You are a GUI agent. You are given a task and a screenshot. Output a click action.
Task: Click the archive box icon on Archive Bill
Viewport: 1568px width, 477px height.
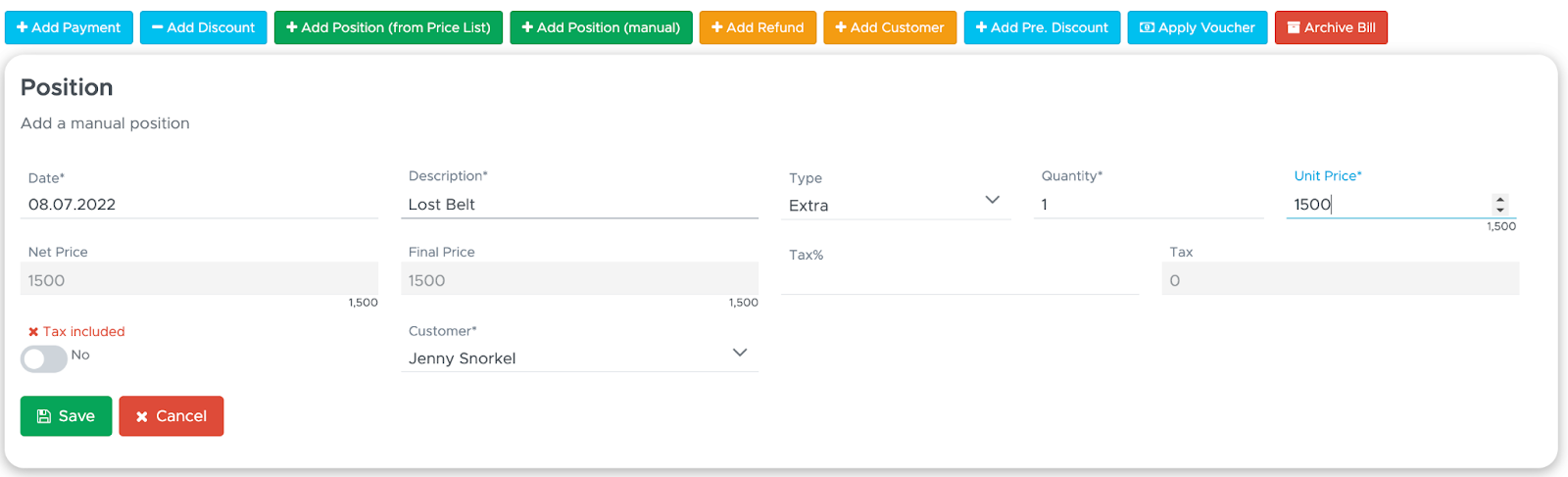point(1294,27)
